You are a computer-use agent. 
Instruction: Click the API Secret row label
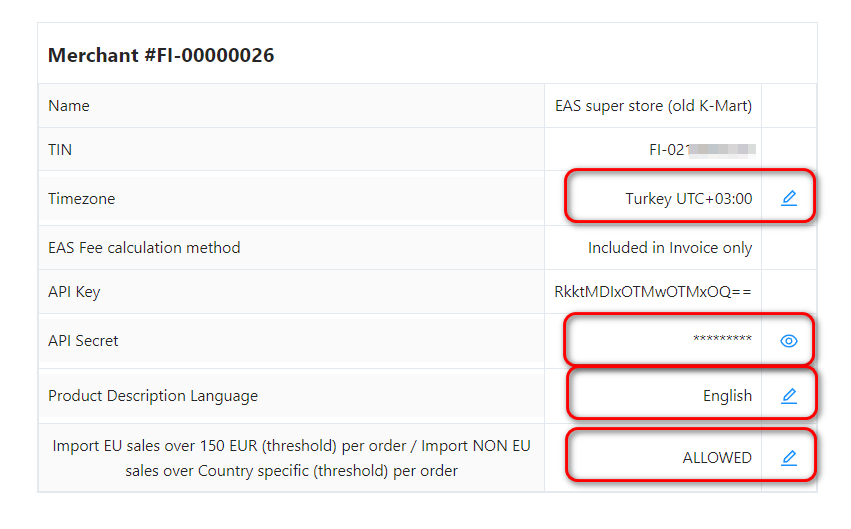(x=83, y=341)
